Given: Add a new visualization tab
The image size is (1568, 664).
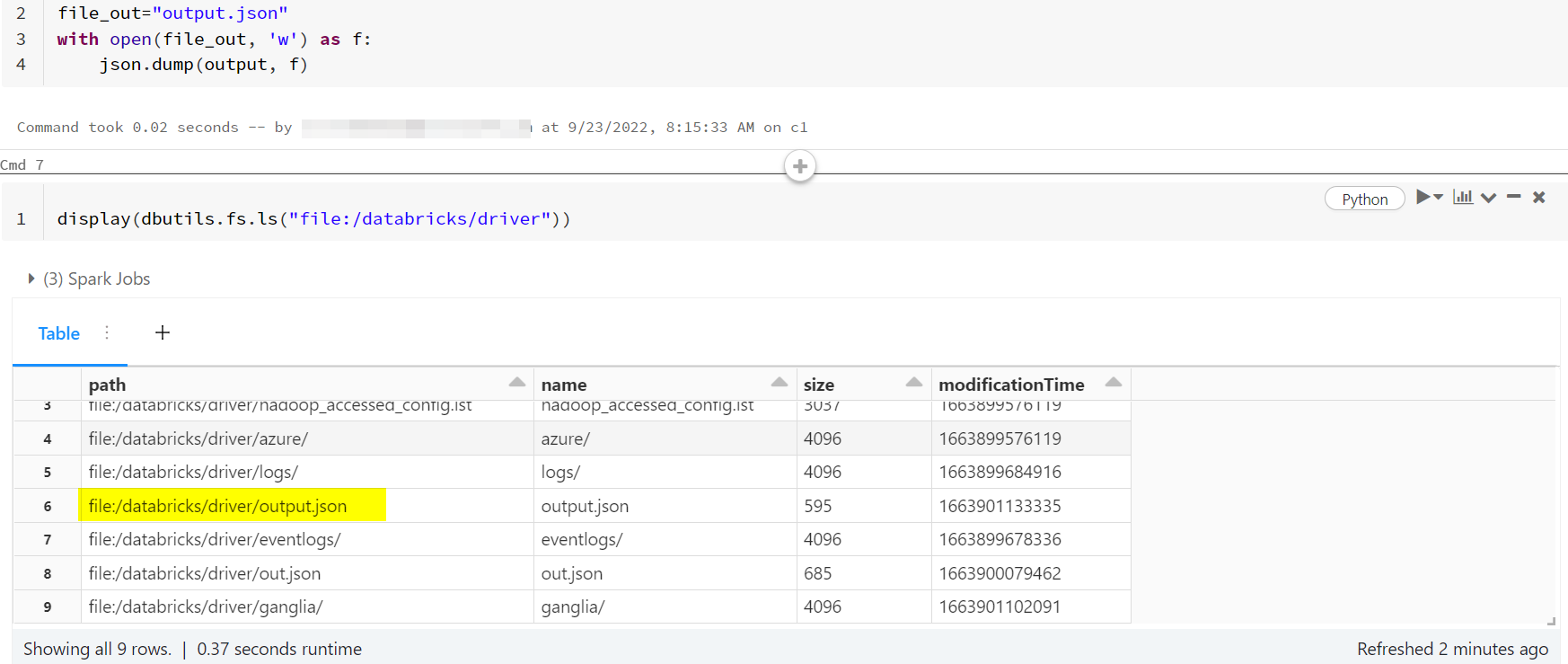Looking at the screenshot, I should click(163, 332).
